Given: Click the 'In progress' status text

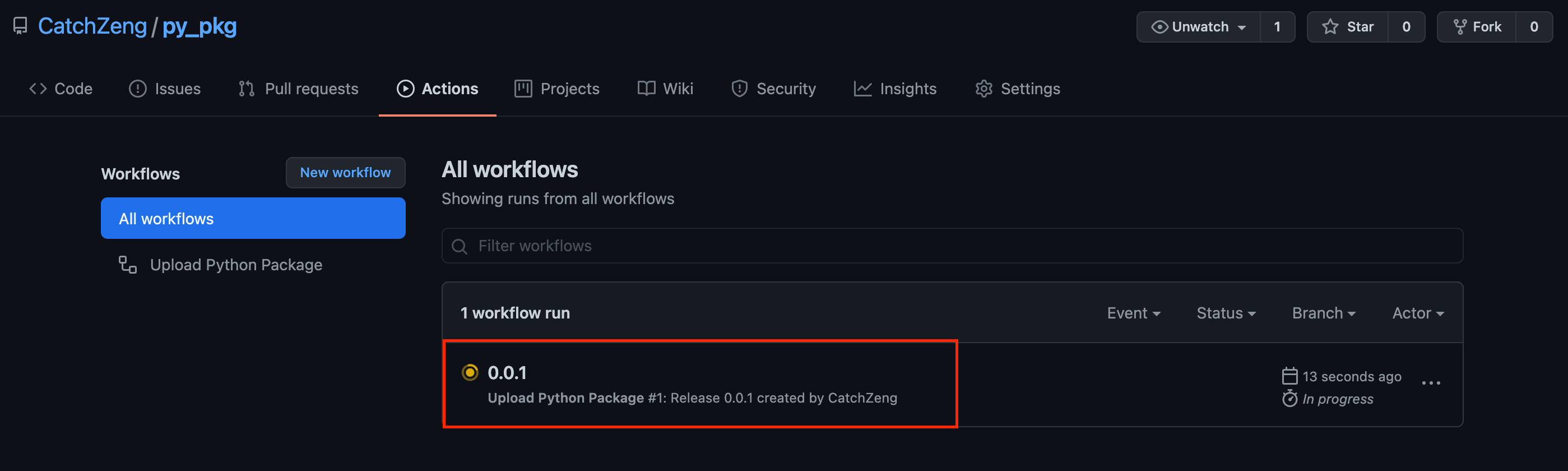Looking at the screenshot, I should 1337,399.
